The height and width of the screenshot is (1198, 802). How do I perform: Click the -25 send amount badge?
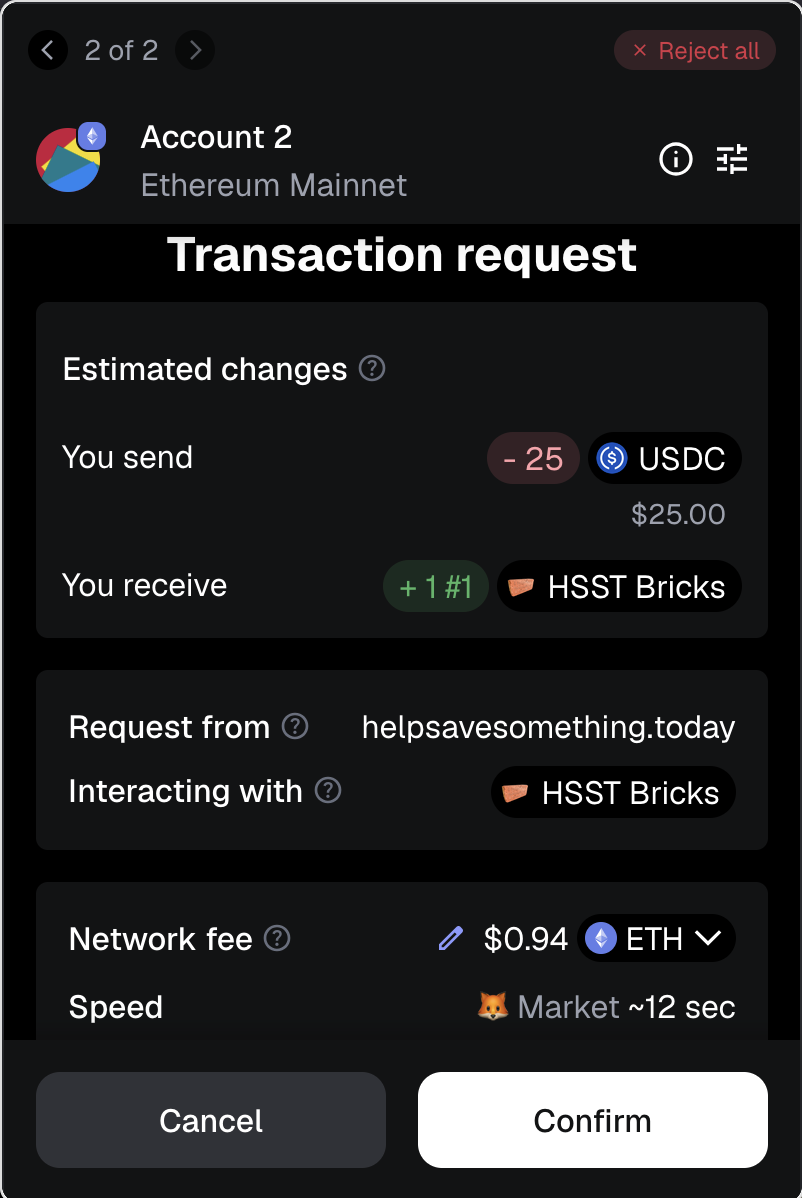pyautogui.click(x=533, y=459)
